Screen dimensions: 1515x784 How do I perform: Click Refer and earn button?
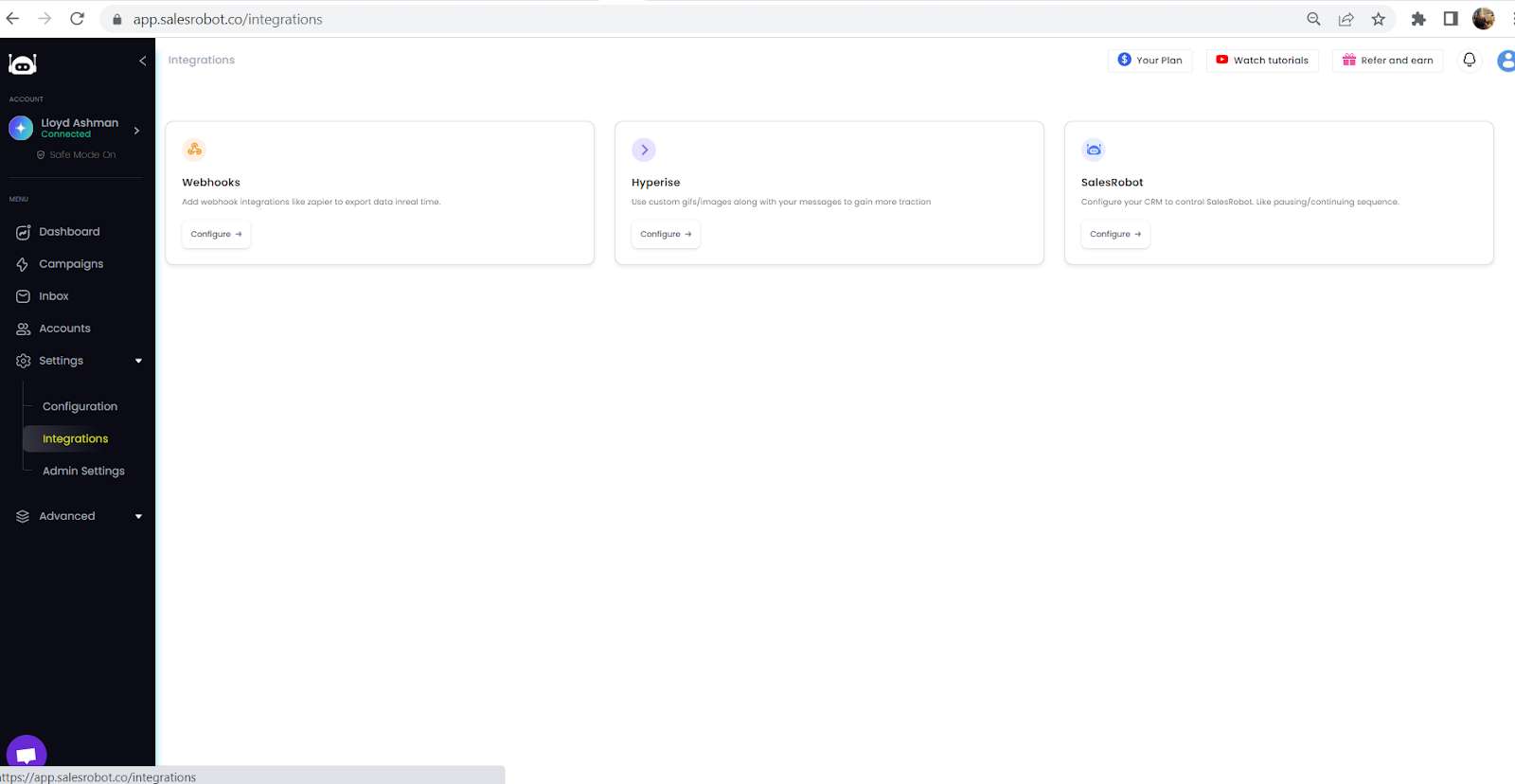[1387, 60]
